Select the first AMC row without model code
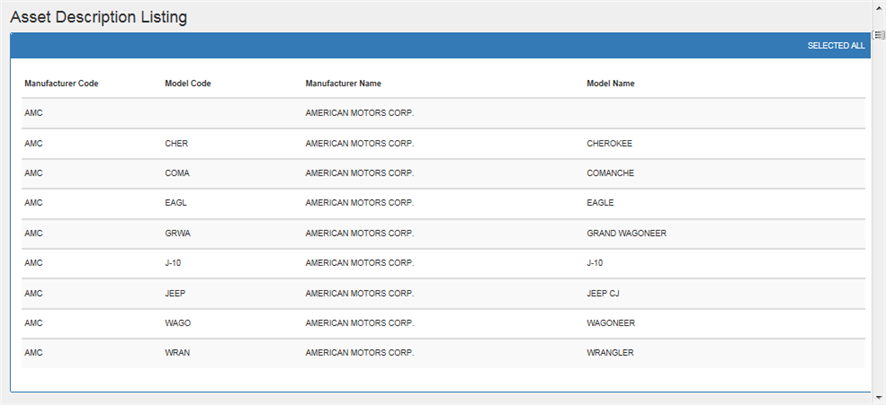The height and width of the screenshot is (405, 886). [443, 114]
